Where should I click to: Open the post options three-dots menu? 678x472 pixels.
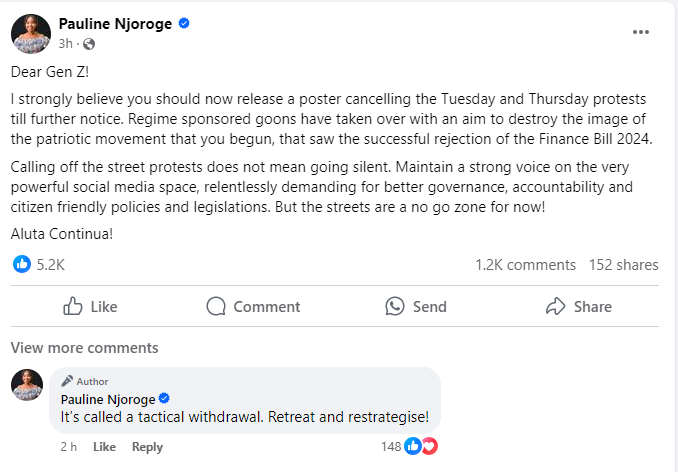tap(641, 32)
